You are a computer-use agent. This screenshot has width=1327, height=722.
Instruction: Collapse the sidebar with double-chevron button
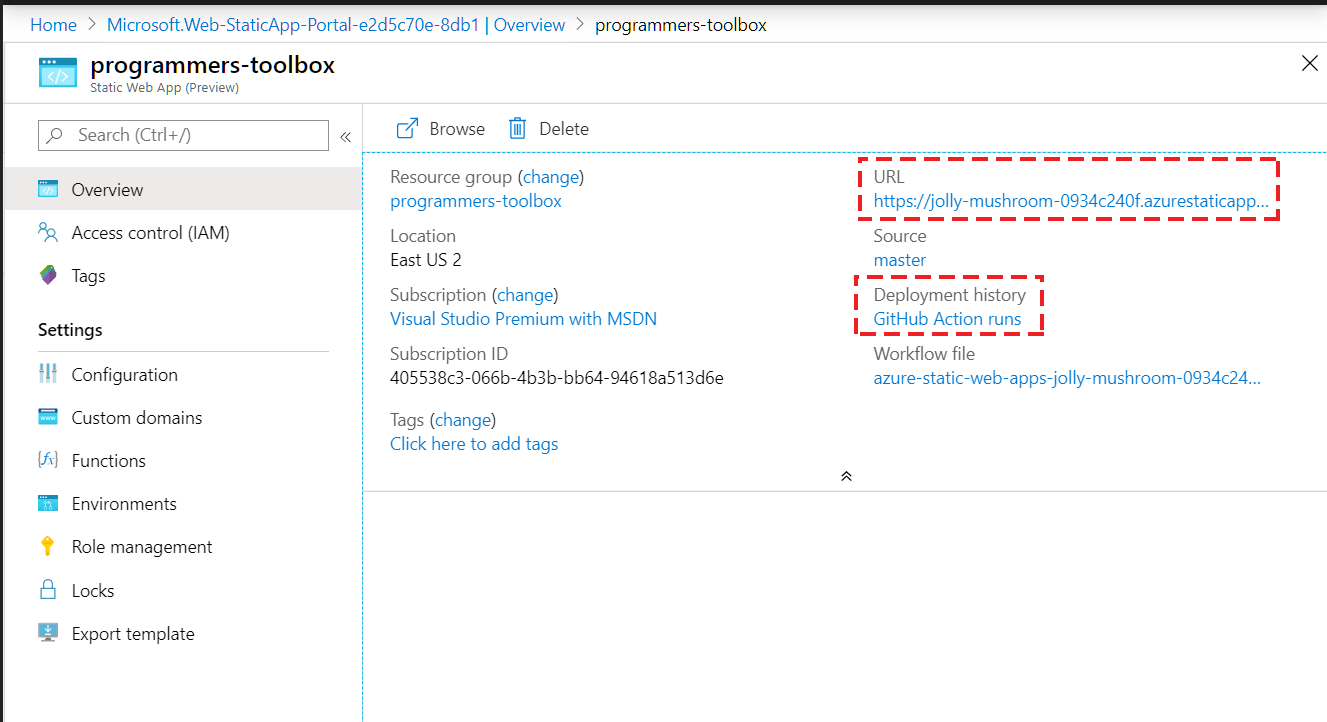tap(345, 137)
